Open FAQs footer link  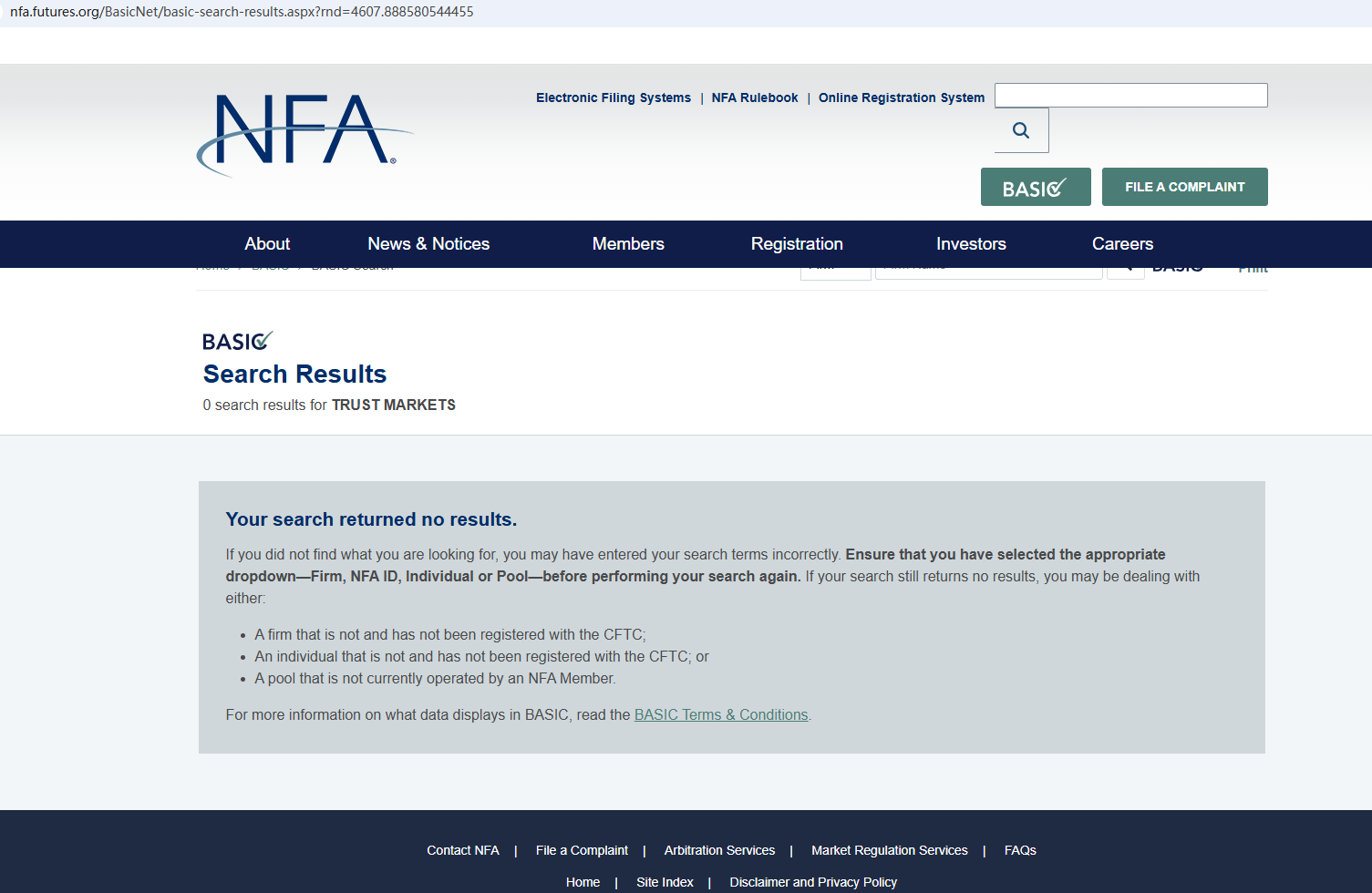pyautogui.click(x=1020, y=850)
